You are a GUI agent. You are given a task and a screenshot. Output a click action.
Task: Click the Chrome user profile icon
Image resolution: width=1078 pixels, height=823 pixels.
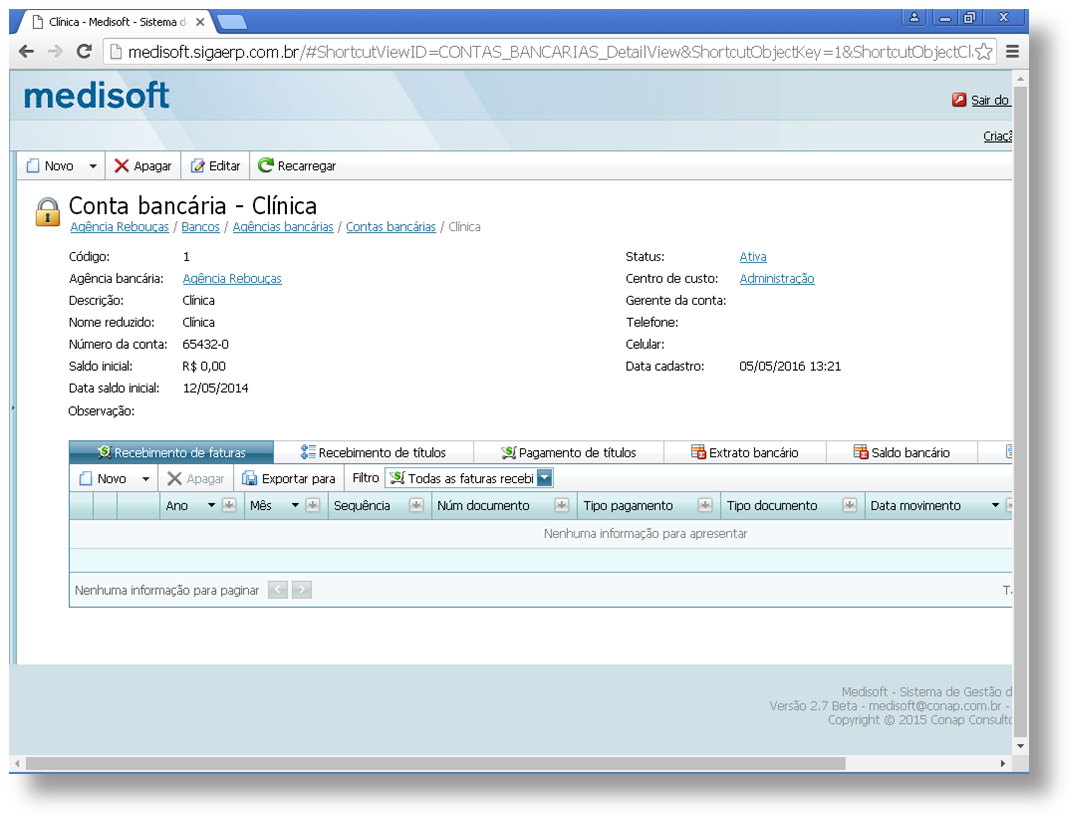pos(914,17)
